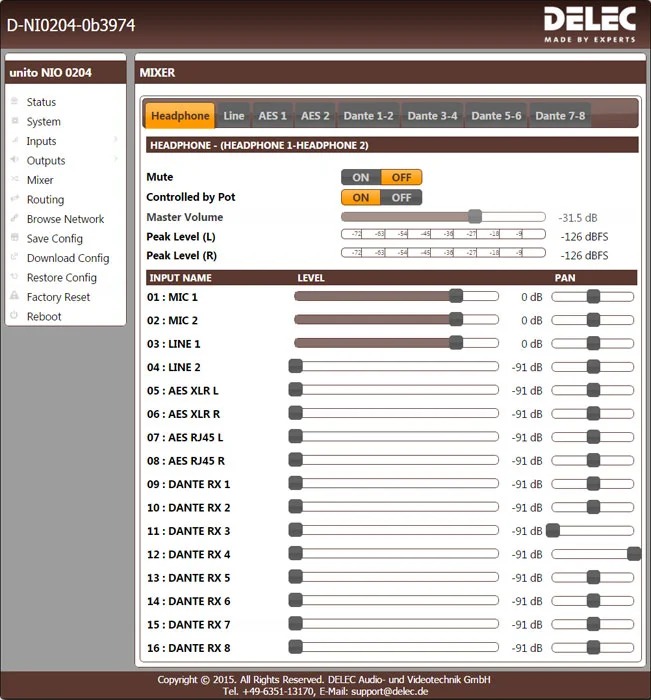The width and height of the screenshot is (651, 700).
Task: Click the DANTE RX 4 pan handle
Action: 634,554
